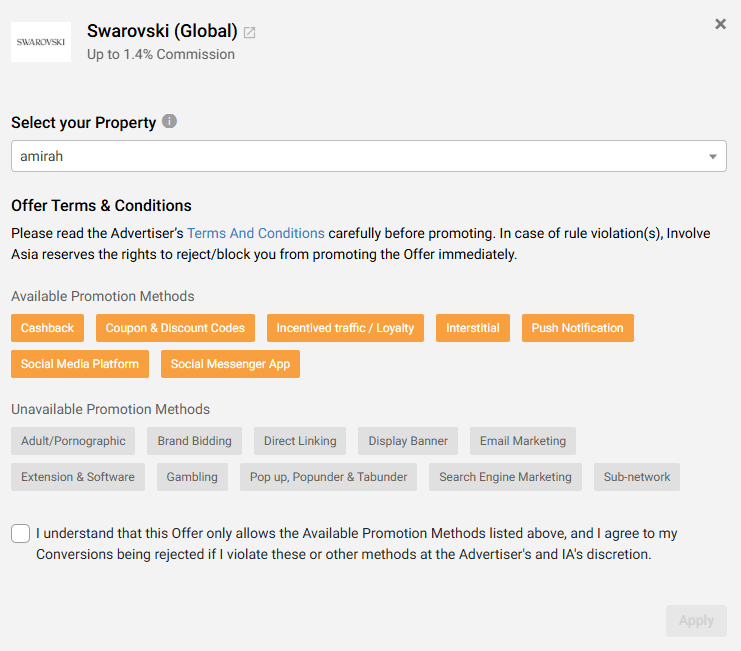The height and width of the screenshot is (651, 741).
Task: Click the Select your Property info icon
Action: click(x=170, y=122)
